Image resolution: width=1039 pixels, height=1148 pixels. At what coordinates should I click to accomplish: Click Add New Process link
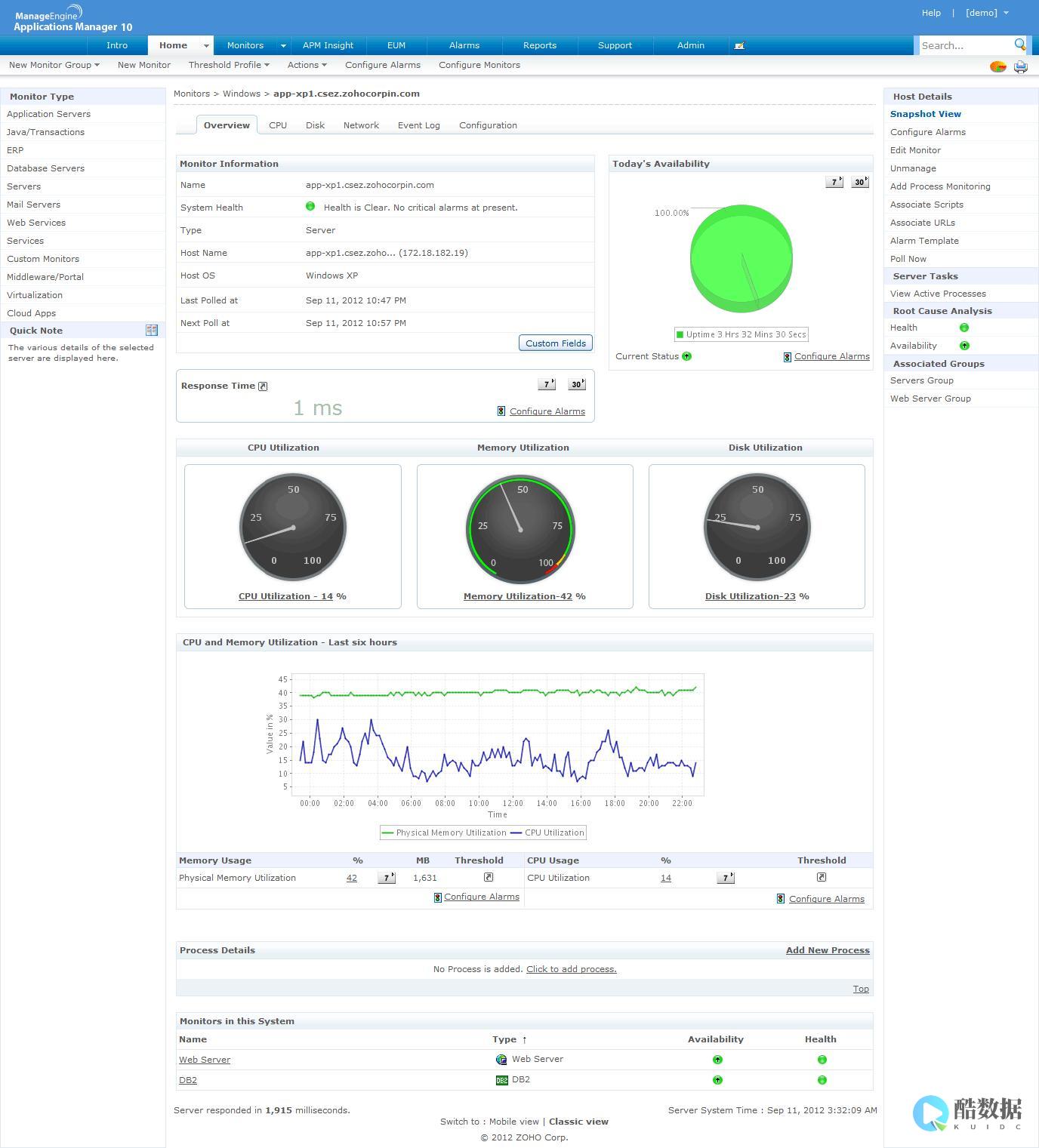pyautogui.click(x=828, y=950)
